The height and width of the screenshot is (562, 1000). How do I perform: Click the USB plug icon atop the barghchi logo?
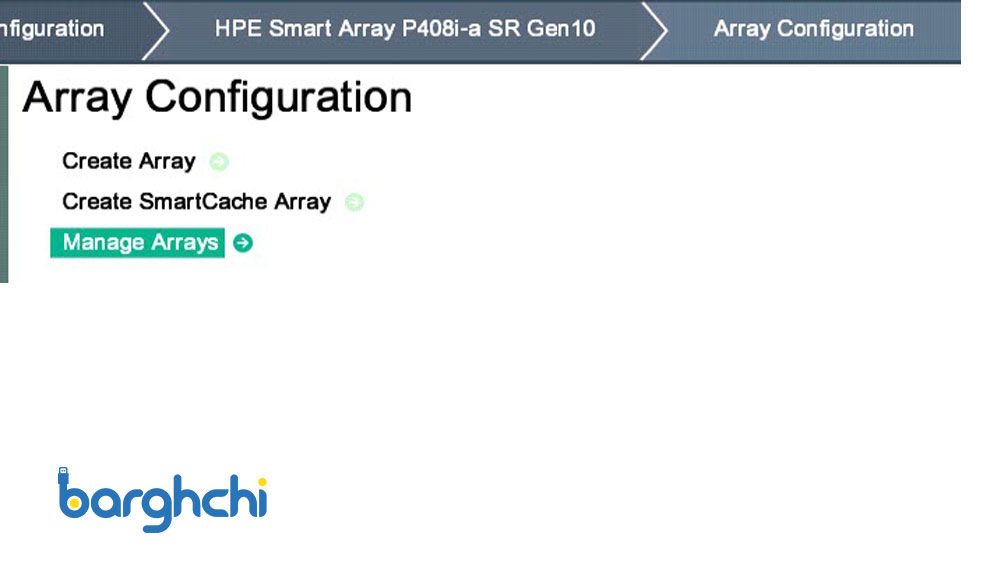(x=63, y=473)
